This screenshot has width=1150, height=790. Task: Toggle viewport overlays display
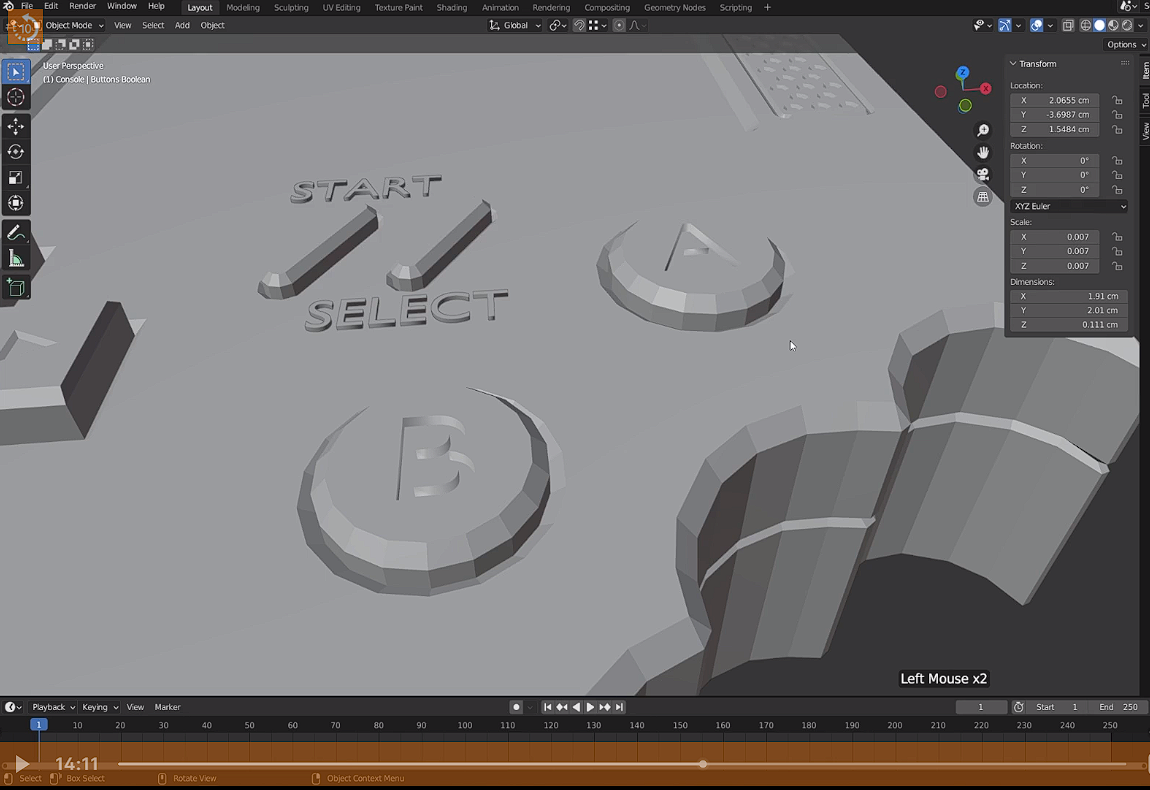tap(1036, 25)
